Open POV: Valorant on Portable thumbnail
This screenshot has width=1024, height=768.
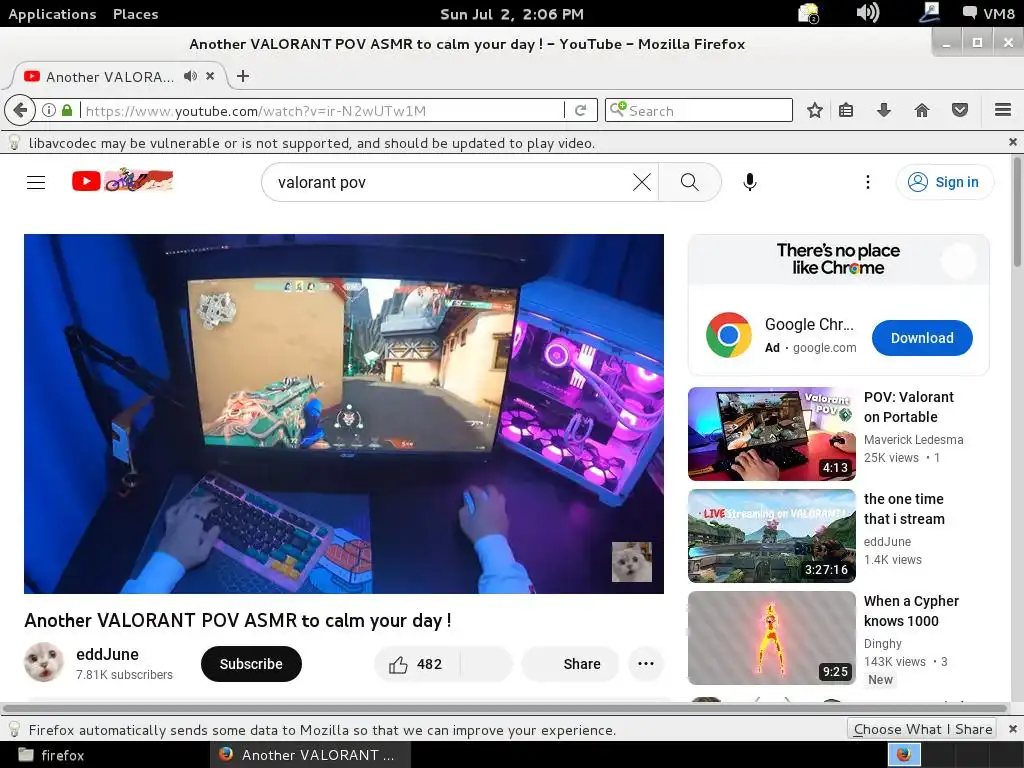(x=771, y=434)
